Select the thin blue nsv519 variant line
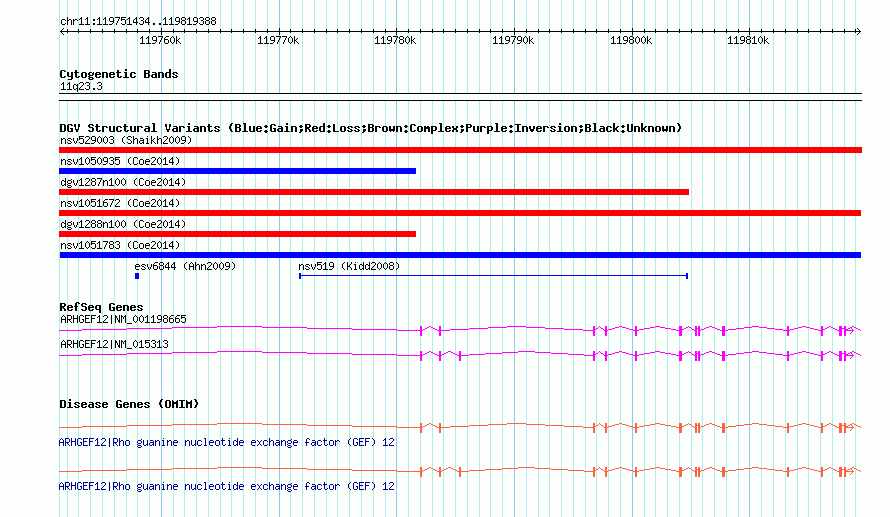Image resolution: width=890 pixels, height=517 pixels. [x=493, y=276]
